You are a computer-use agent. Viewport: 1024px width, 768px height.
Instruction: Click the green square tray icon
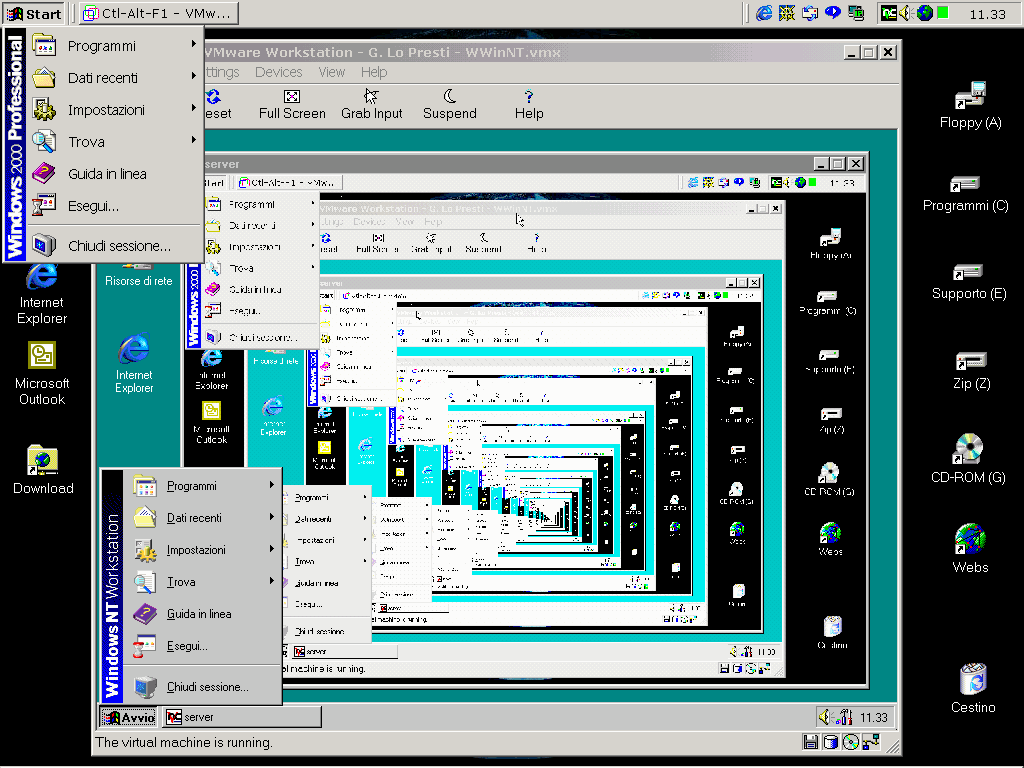[x=942, y=12]
